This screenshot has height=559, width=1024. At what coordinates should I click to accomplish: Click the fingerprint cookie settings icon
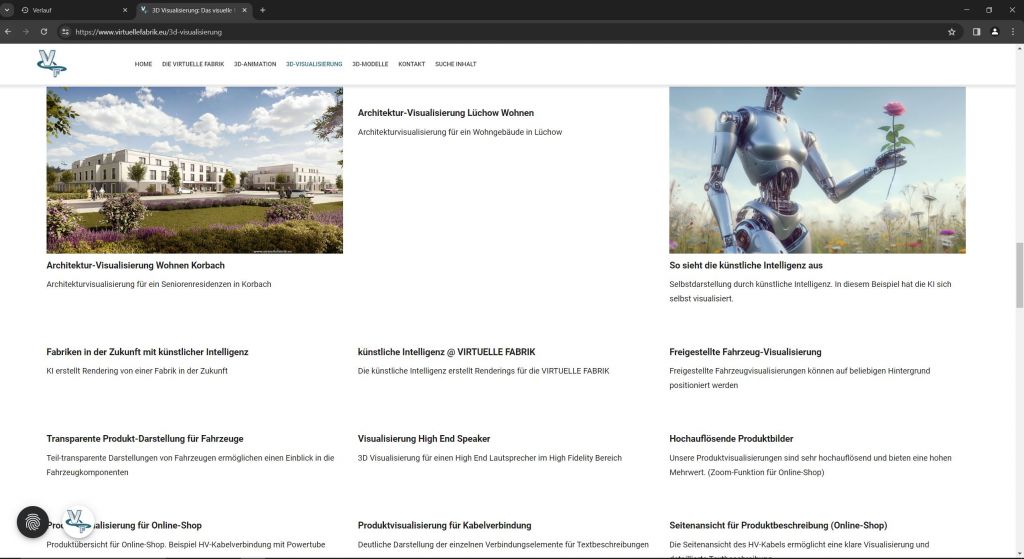coord(33,522)
